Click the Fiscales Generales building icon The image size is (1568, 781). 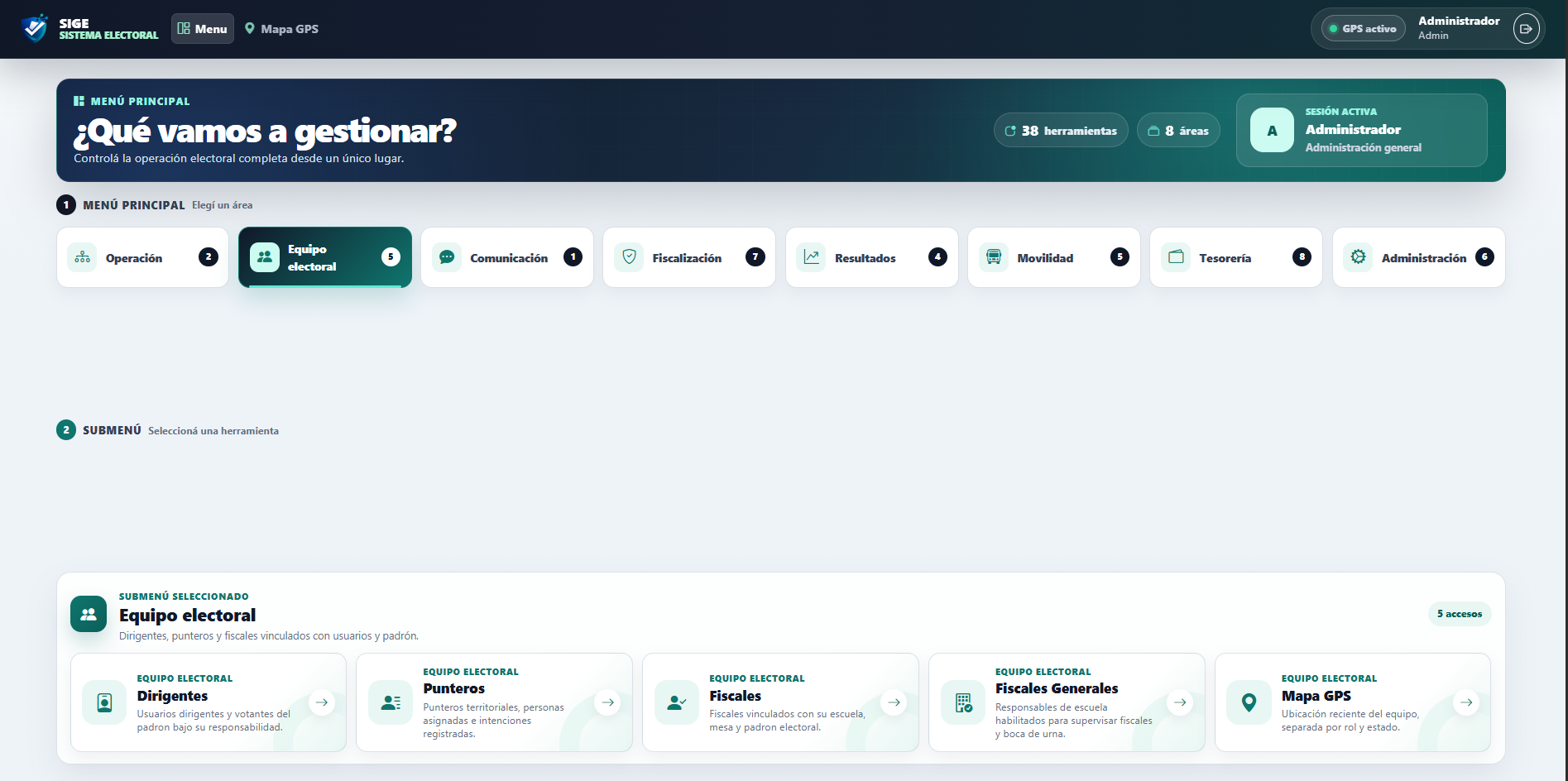click(x=963, y=702)
